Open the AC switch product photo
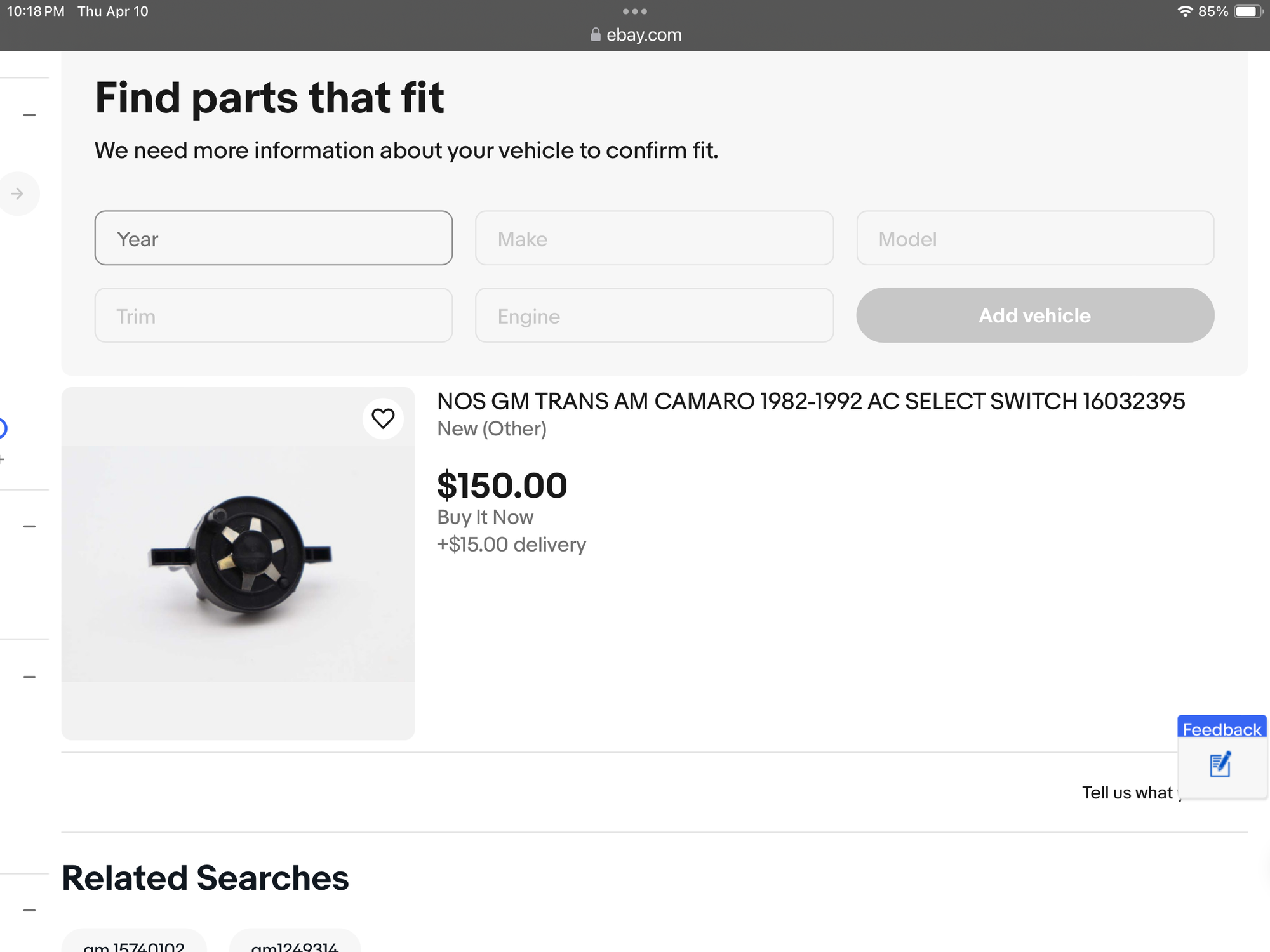1270x952 pixels. [x=238, y=564]
